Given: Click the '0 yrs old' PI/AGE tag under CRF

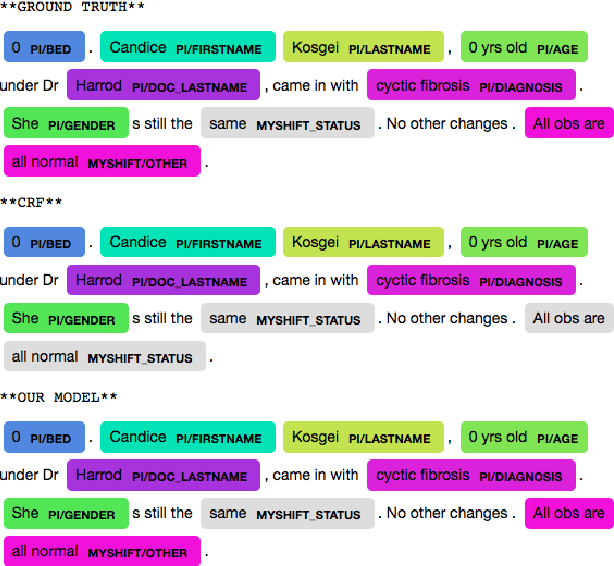Looking at the screenshot, I should 523,243.
